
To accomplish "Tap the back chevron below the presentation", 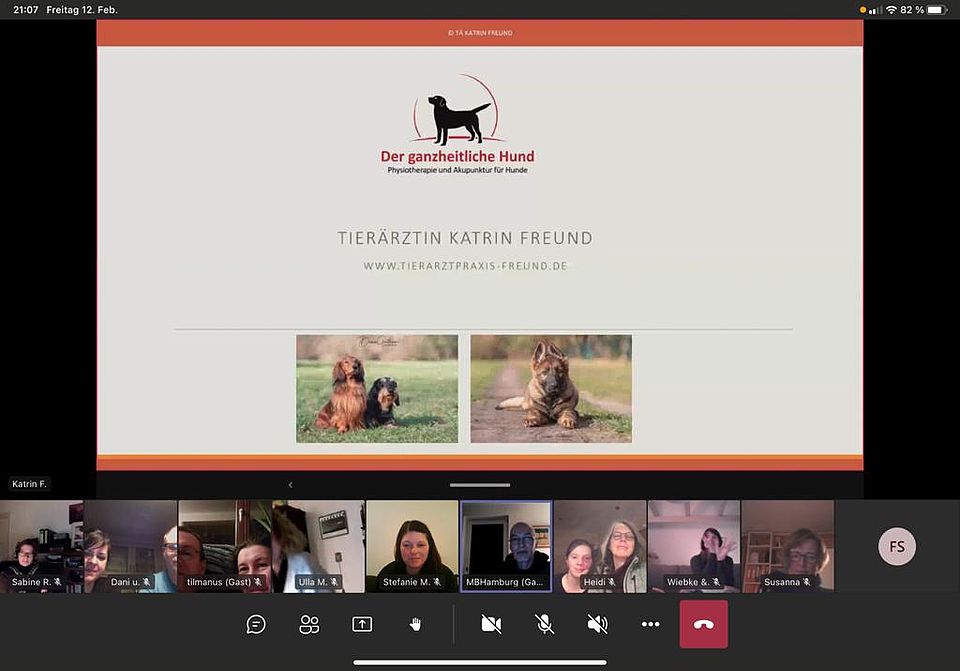I will click(290, 485).
